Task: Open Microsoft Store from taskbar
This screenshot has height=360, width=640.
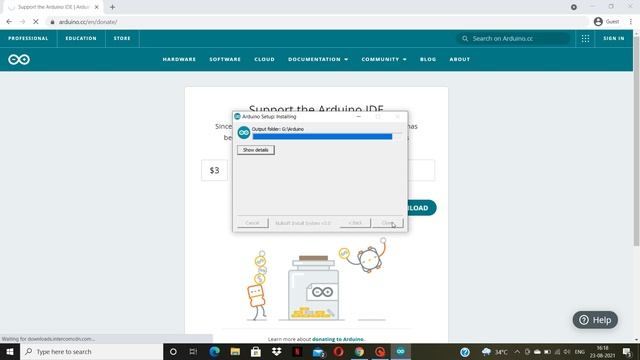Action: 256,351
